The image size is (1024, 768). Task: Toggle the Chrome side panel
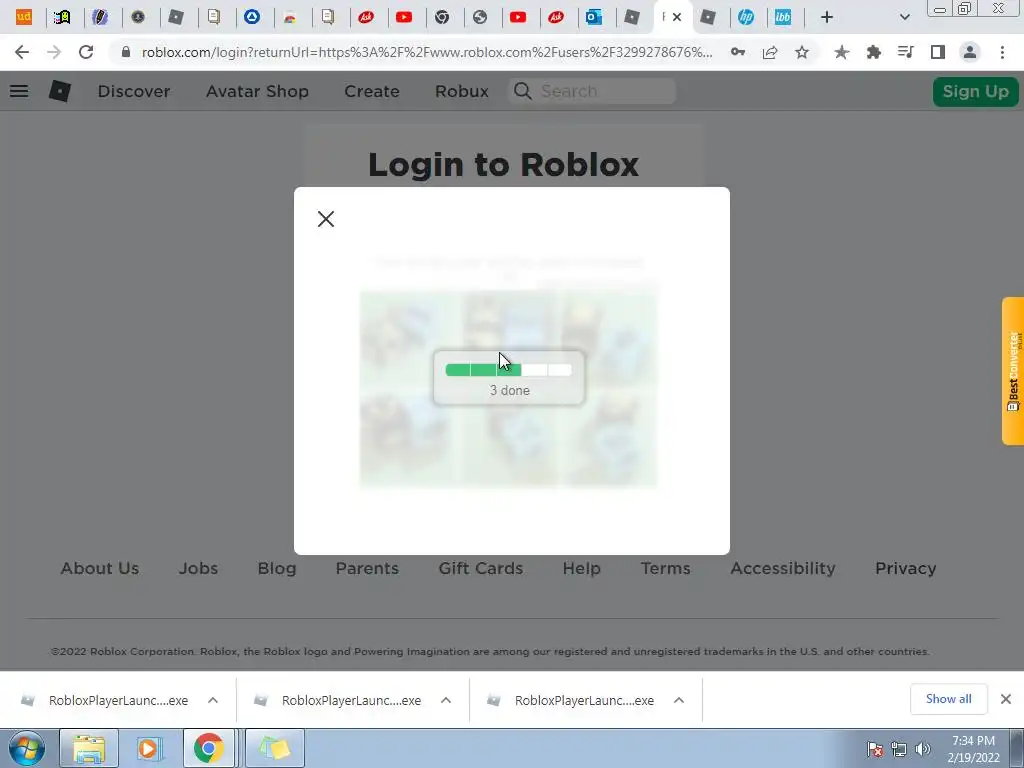point(938,52)
